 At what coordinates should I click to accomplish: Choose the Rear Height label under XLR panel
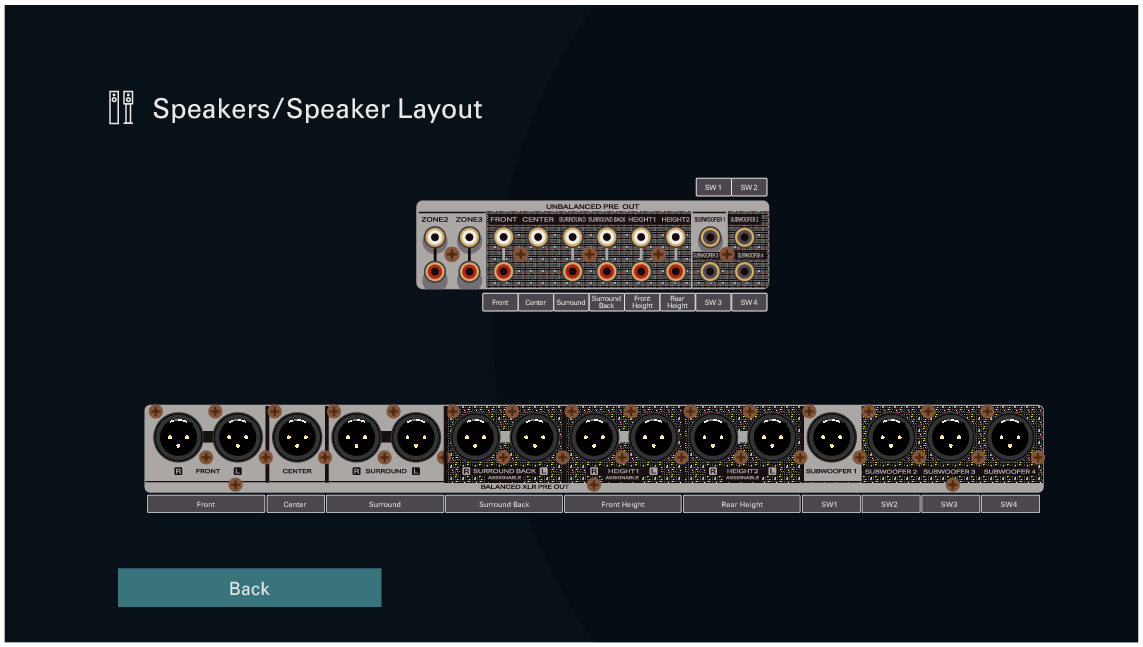pyautogui.click(x=742, y=505)
